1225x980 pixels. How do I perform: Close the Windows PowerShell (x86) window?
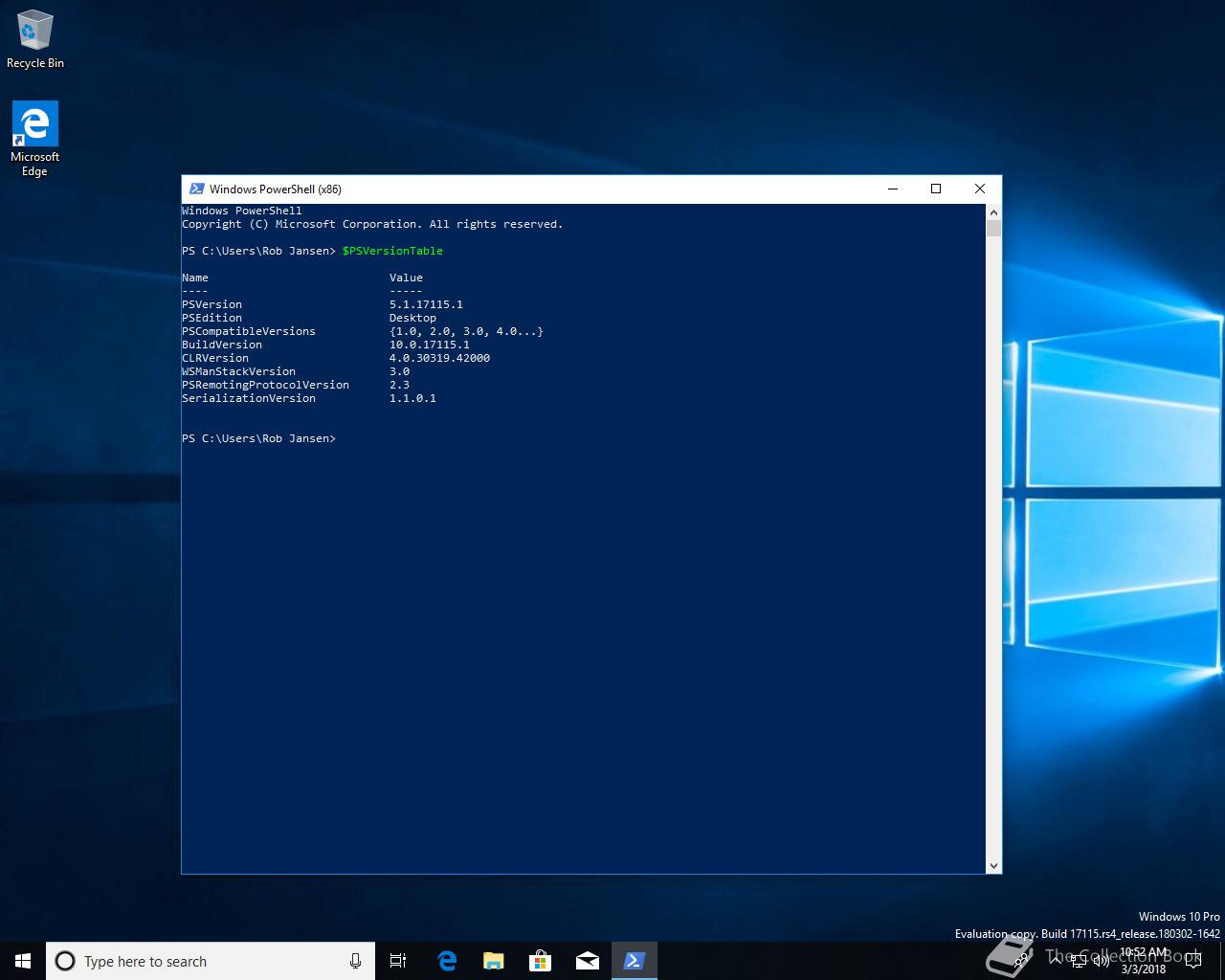pos(979,189)
